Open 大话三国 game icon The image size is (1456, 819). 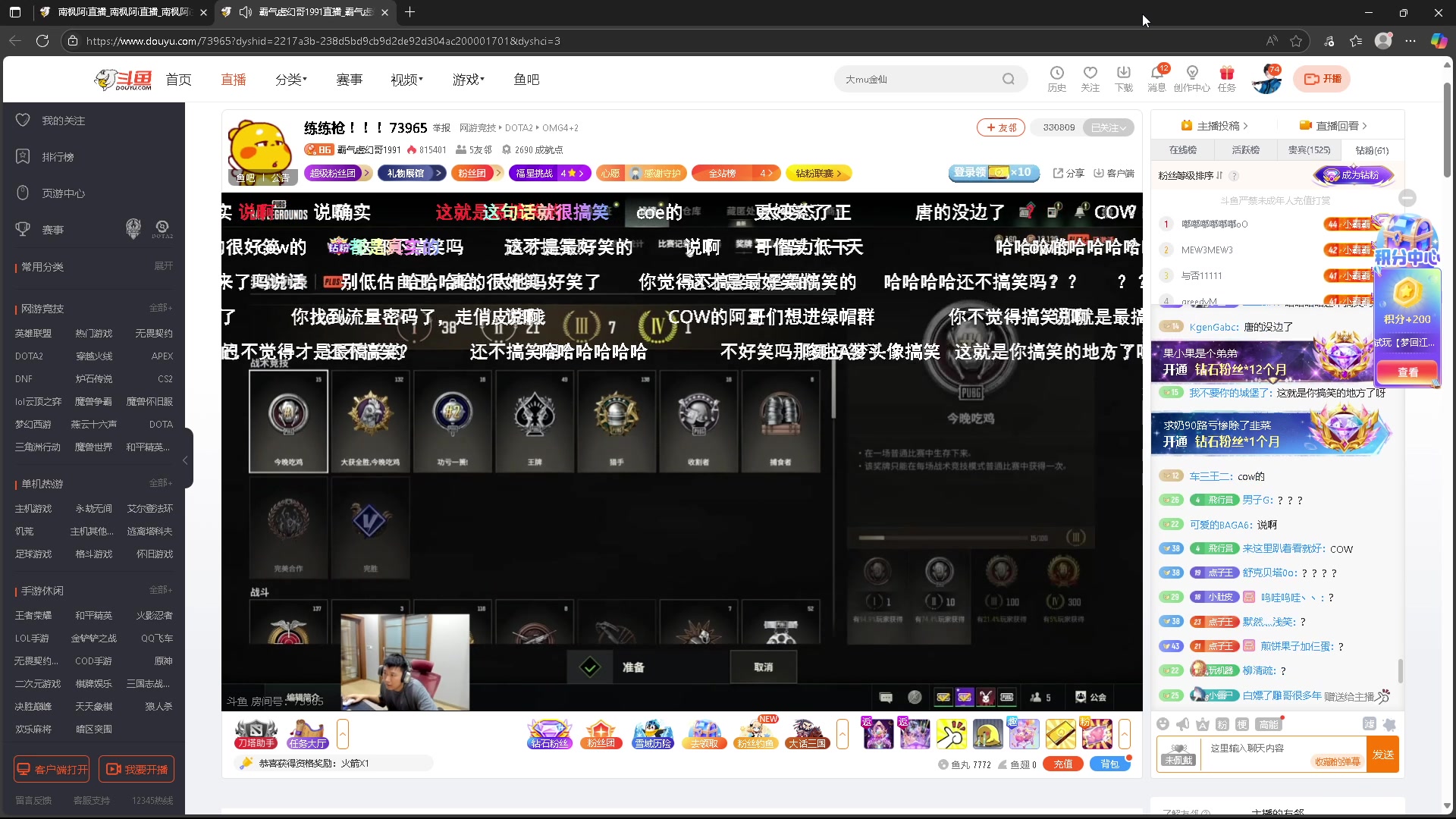point(807,733)
